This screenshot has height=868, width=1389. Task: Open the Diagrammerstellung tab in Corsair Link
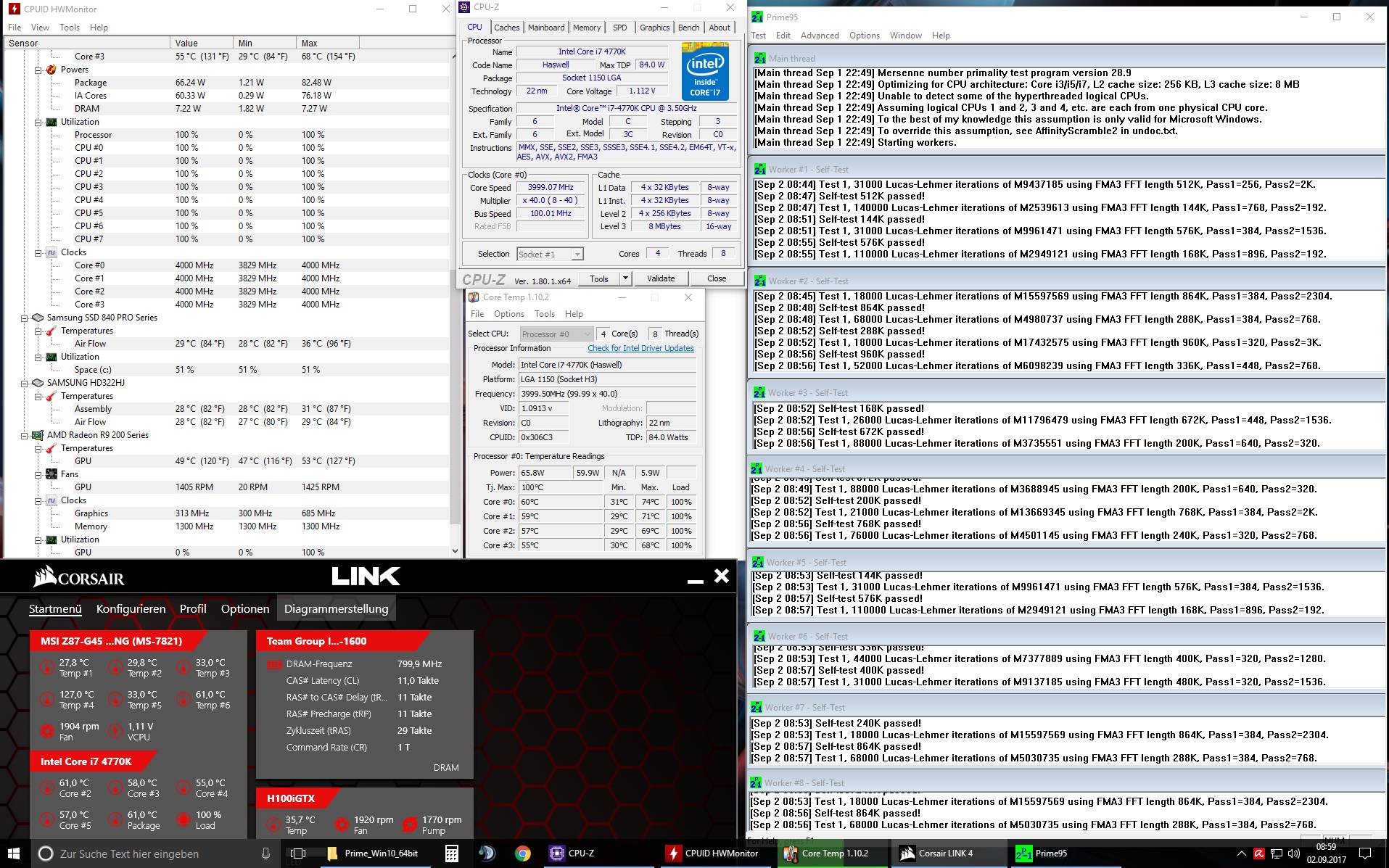click(x=336, y=608)
